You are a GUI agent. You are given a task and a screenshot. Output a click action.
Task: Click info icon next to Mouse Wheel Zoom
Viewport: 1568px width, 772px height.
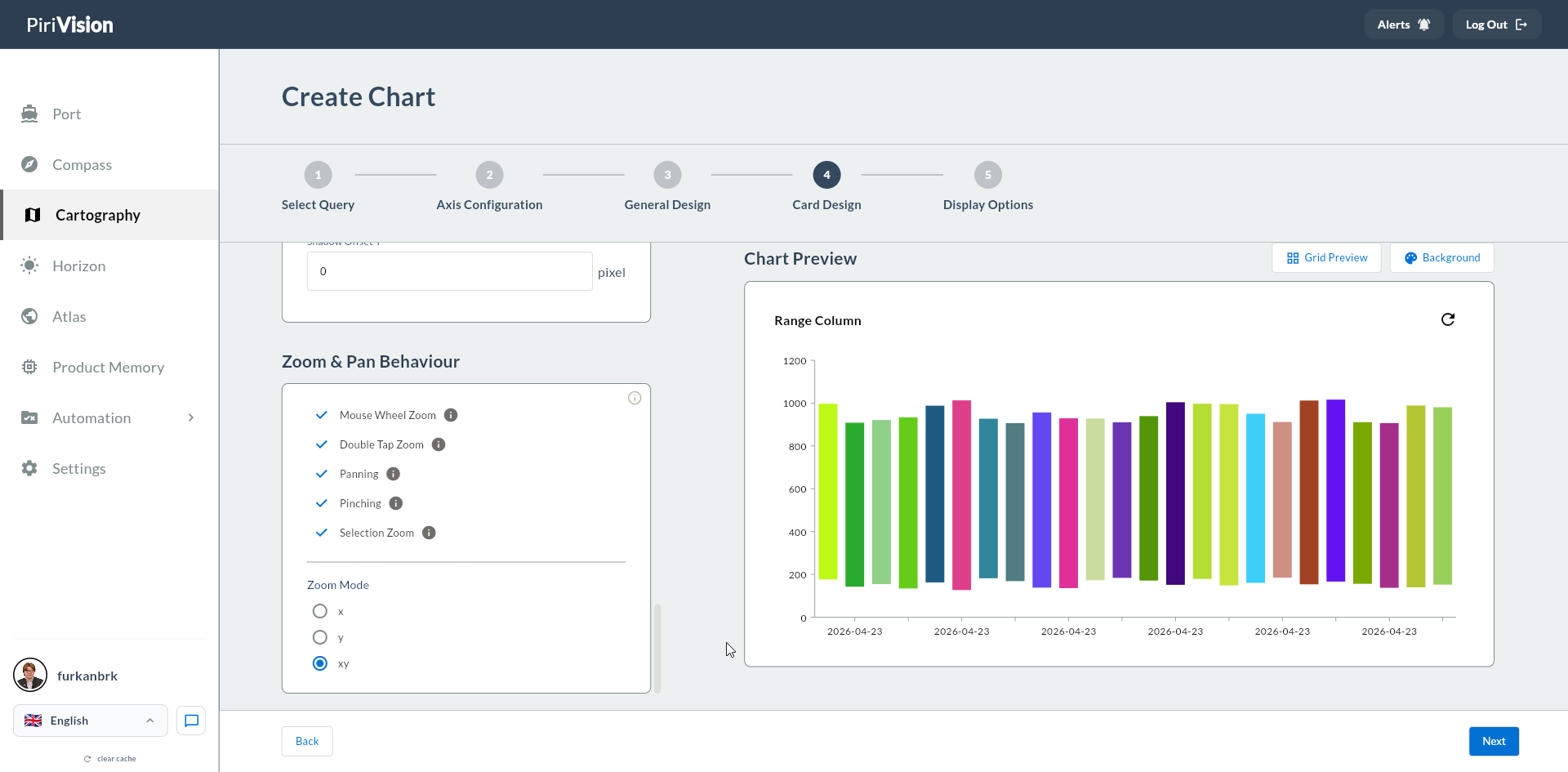(451, 415)
